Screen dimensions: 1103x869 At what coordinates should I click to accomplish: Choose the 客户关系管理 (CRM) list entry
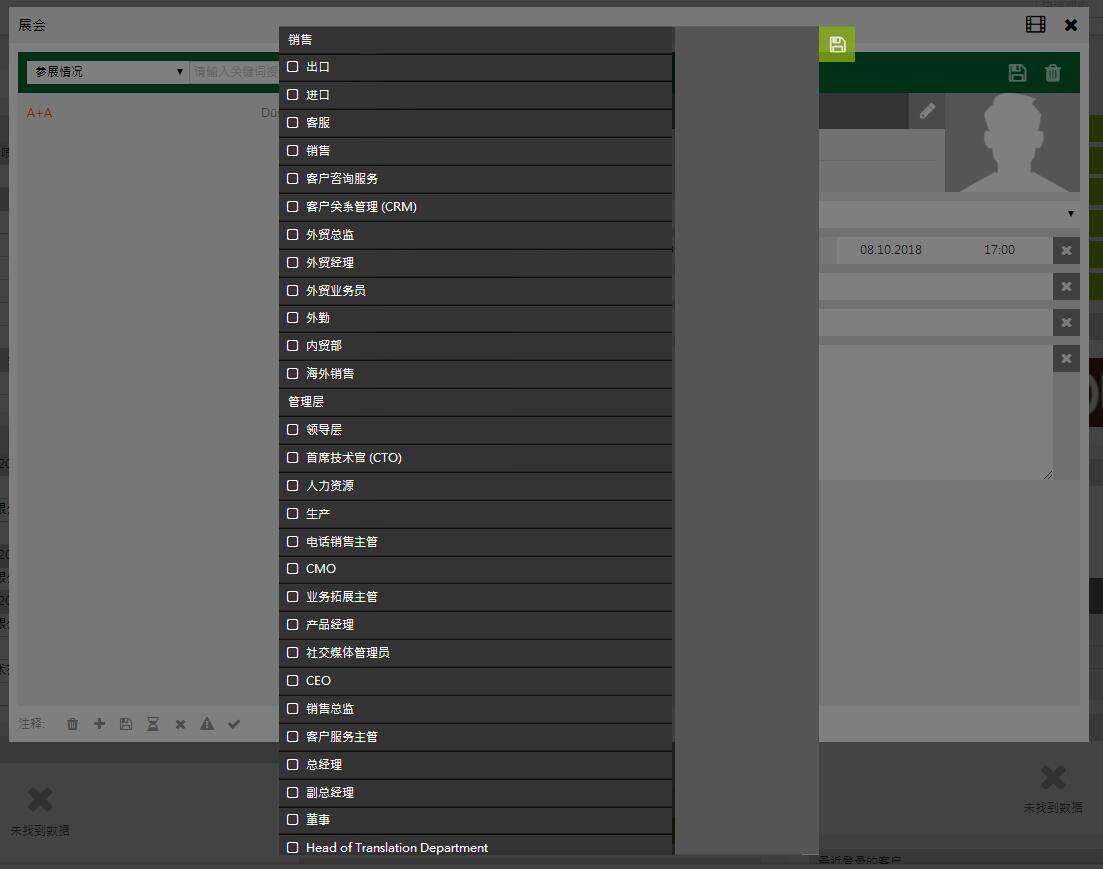361,207
